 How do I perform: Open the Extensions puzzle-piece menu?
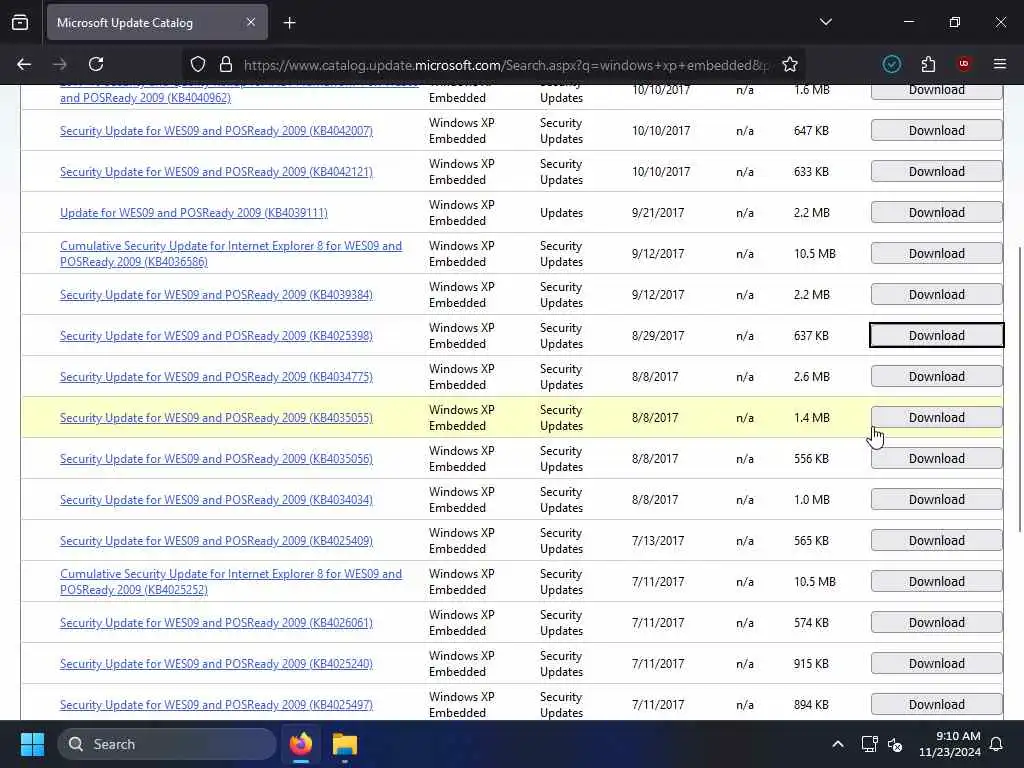[x=928, y=64]
